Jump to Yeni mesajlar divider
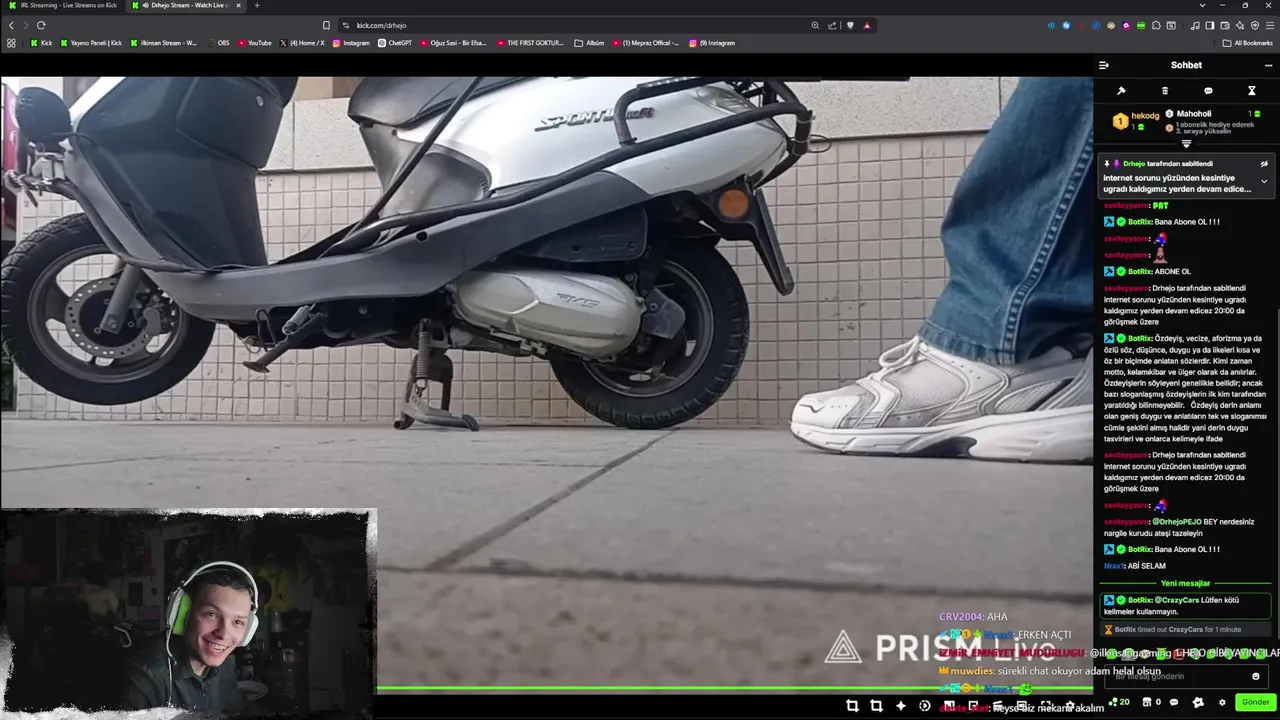Viewport: 1280px width, 720px height. pos(1186,583)
